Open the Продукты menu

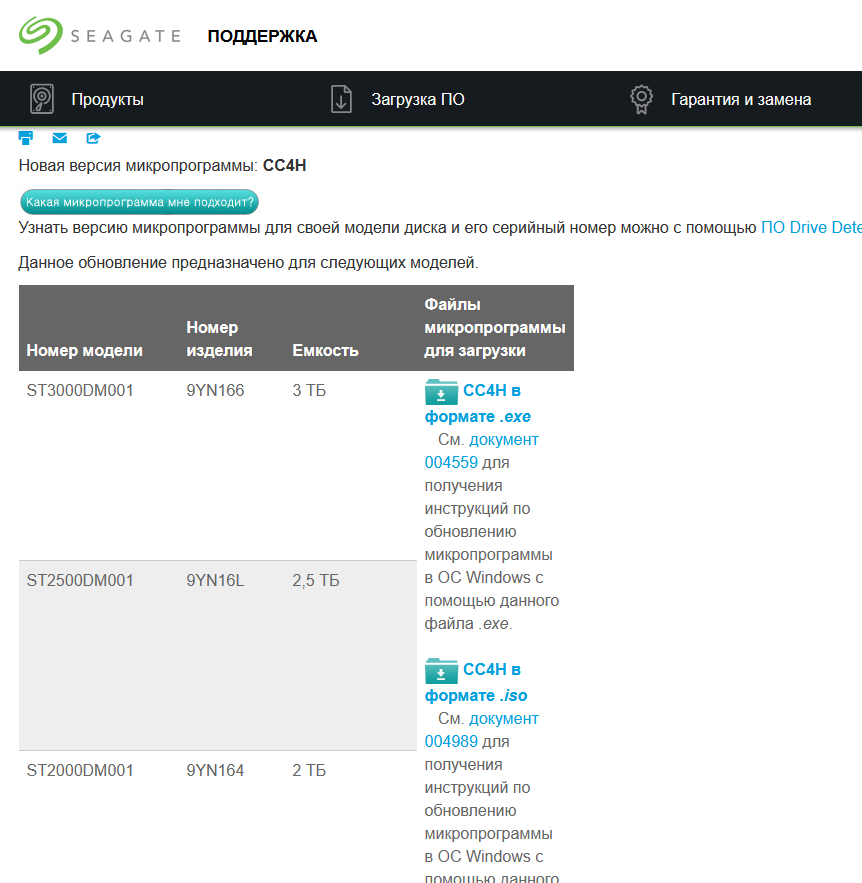click(x=108, y=100)
